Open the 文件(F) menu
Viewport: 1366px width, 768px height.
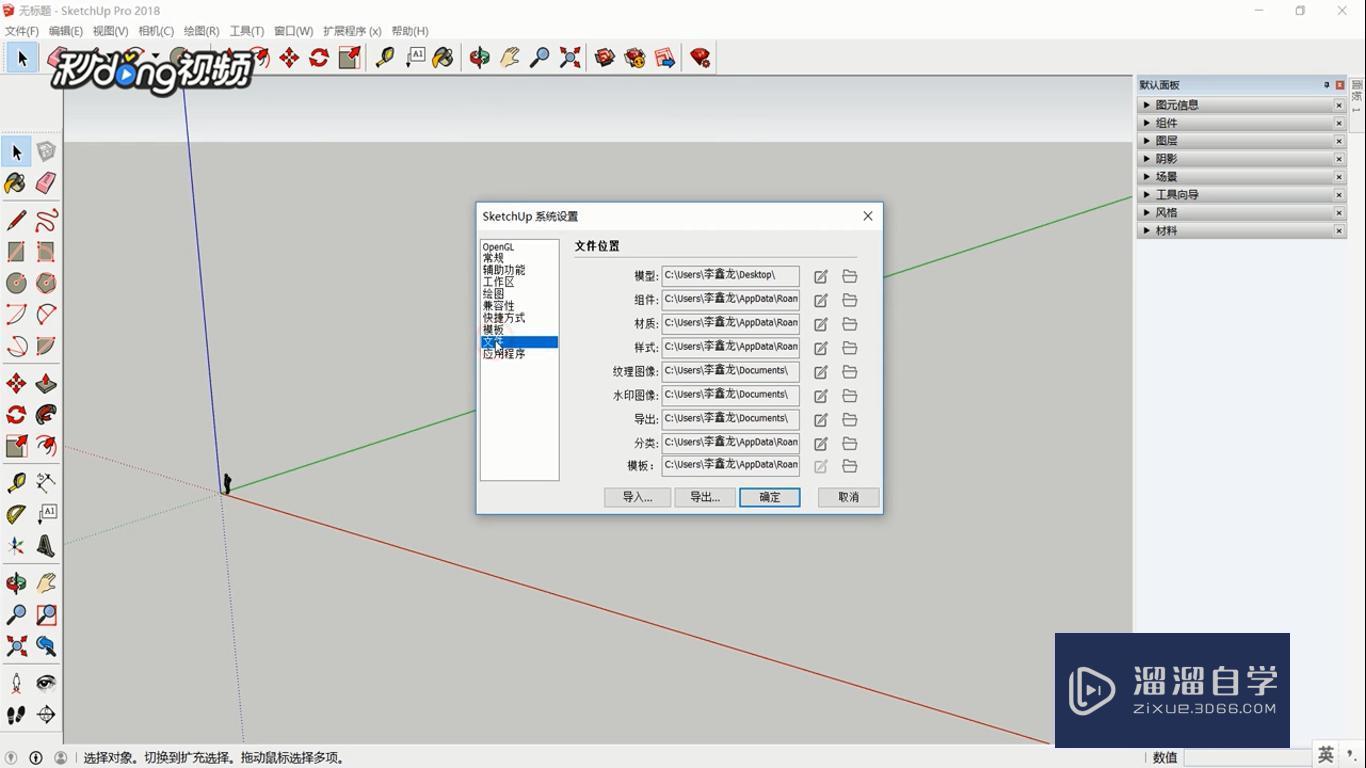click(21, 31)
